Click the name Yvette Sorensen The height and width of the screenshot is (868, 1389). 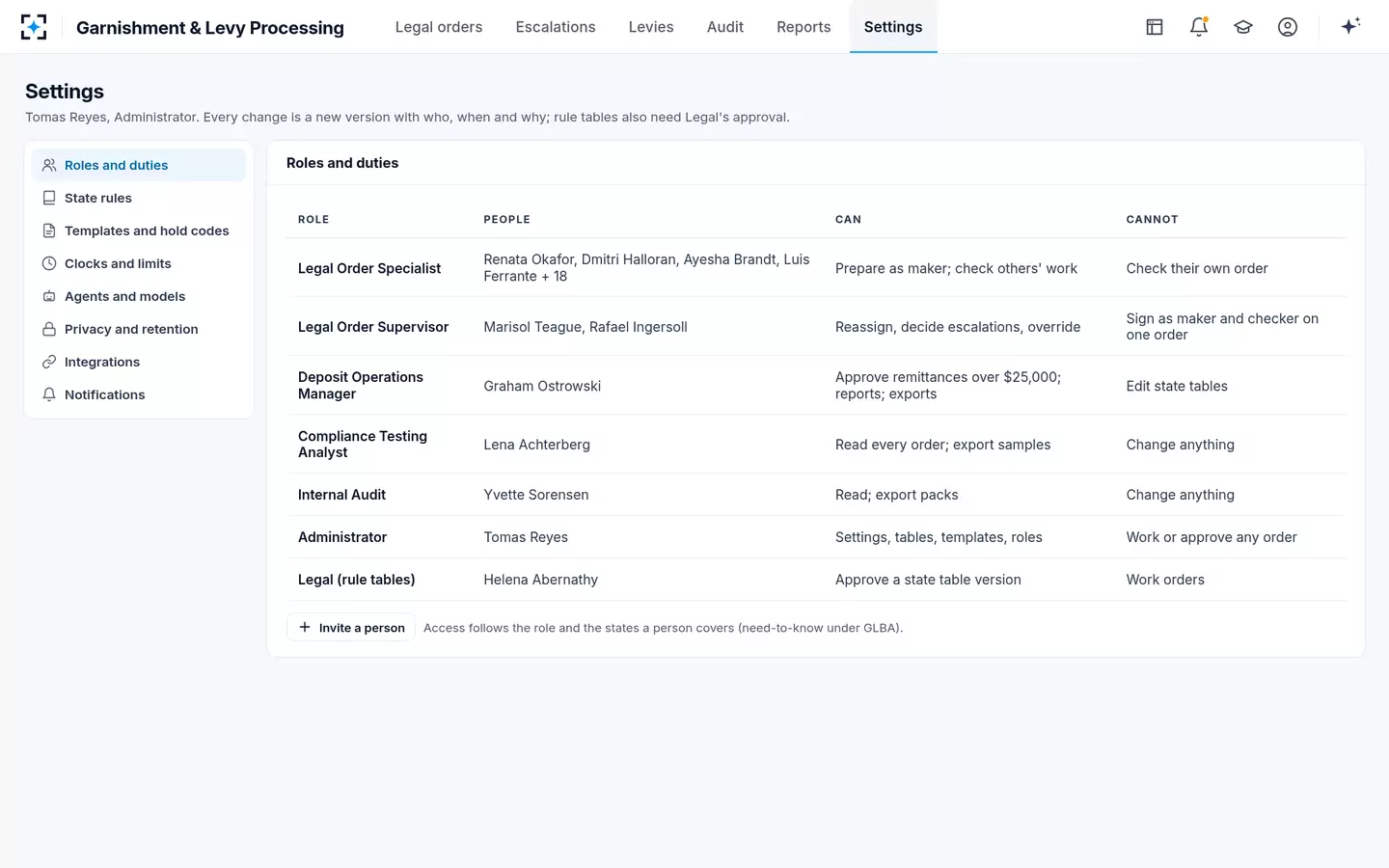pos(536,495)
